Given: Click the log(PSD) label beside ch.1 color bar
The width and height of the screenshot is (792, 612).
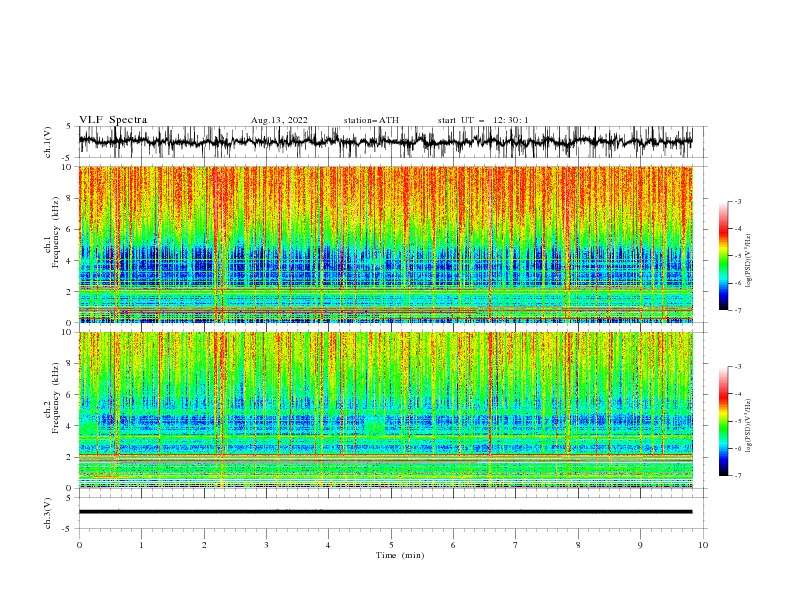Looking at the screenshot, I should pyautogui.click(x=748, y=261).
